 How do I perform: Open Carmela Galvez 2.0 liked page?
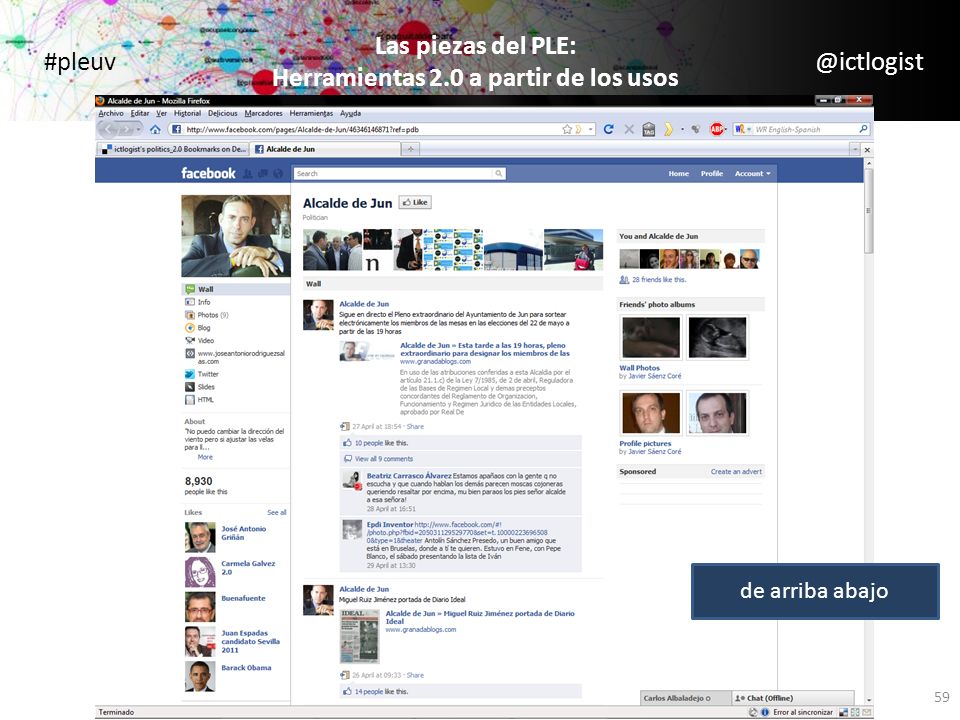coord(248,568)
